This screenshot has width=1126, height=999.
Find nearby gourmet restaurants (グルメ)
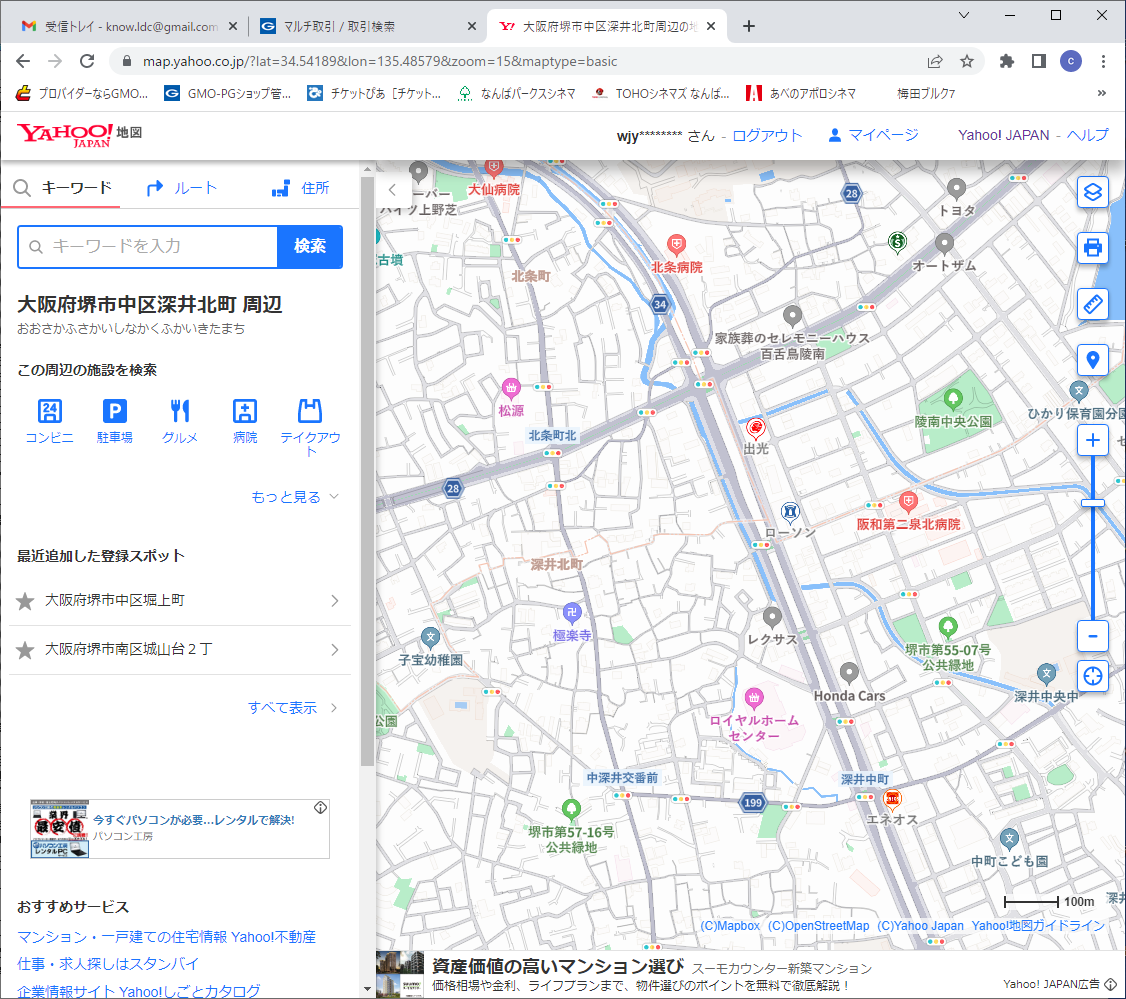(x=180, y=420)
